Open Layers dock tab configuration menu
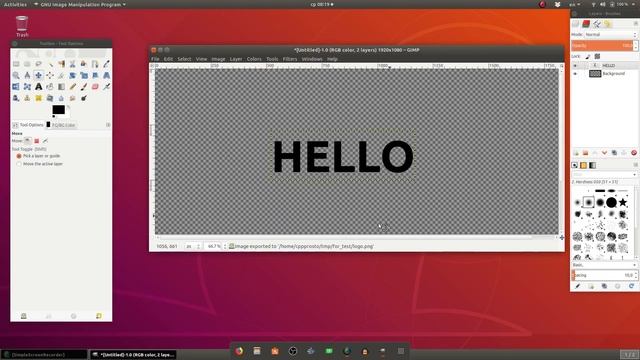 [636, 24]
